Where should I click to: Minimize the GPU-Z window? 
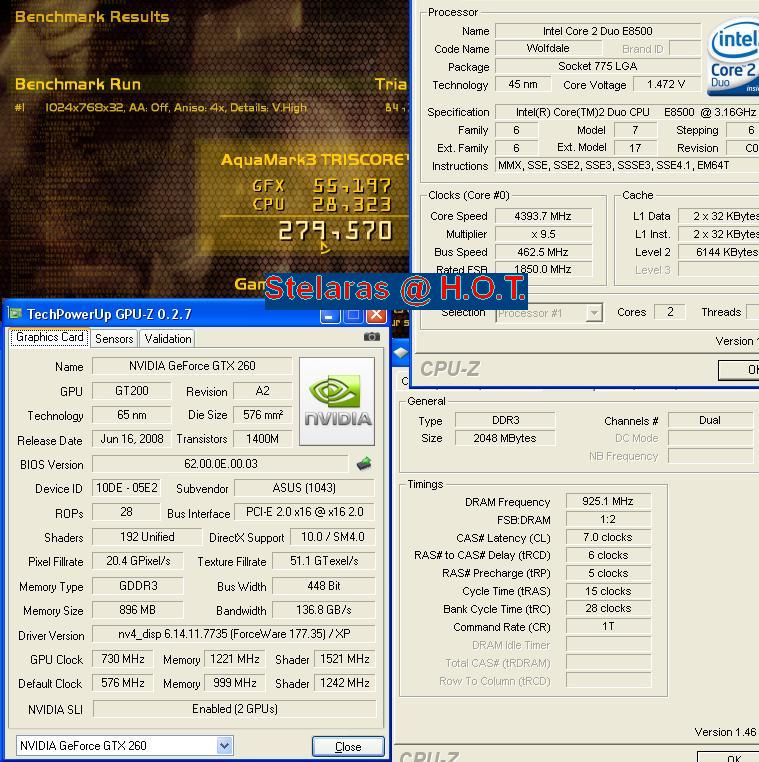click(x=329, y=315)
